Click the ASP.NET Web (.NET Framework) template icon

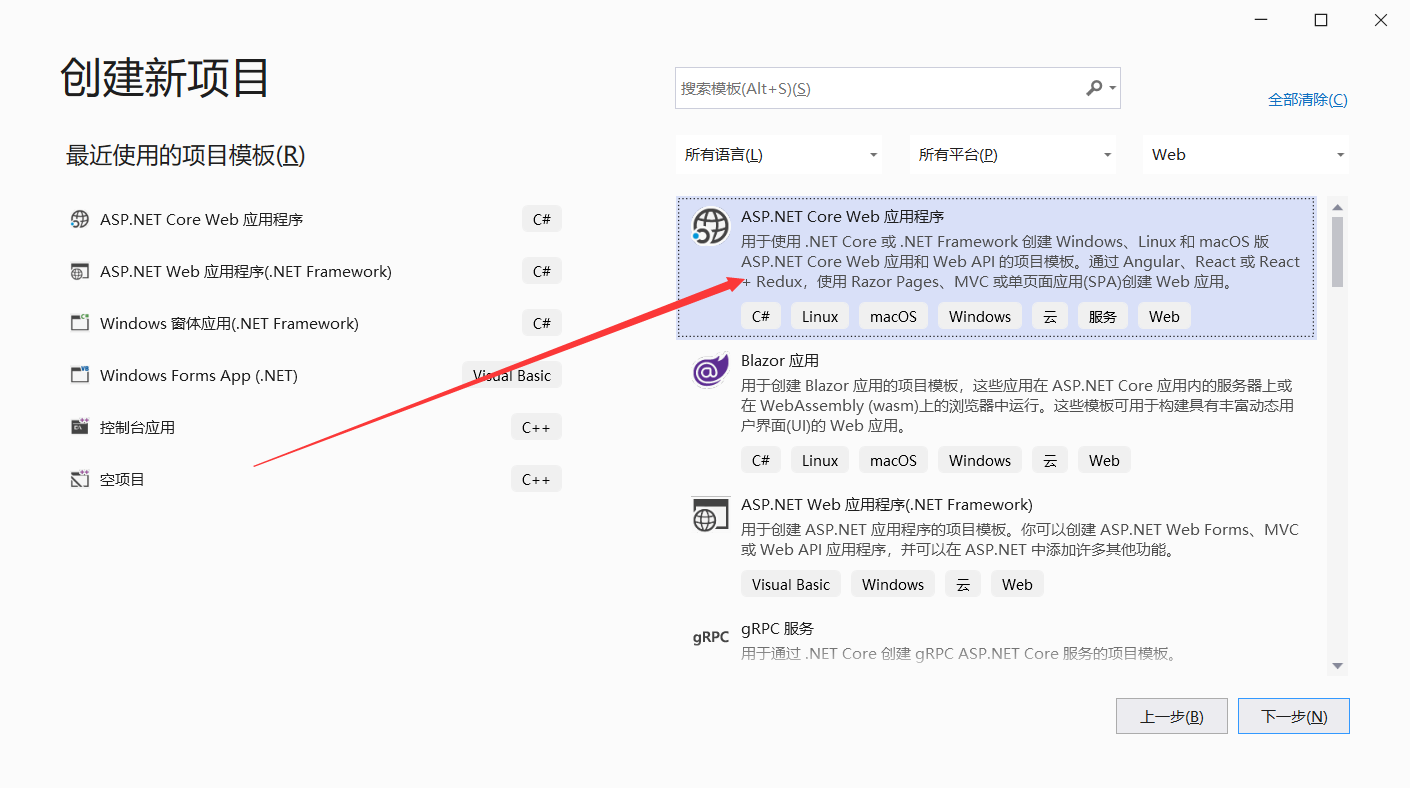click(711, 514)
